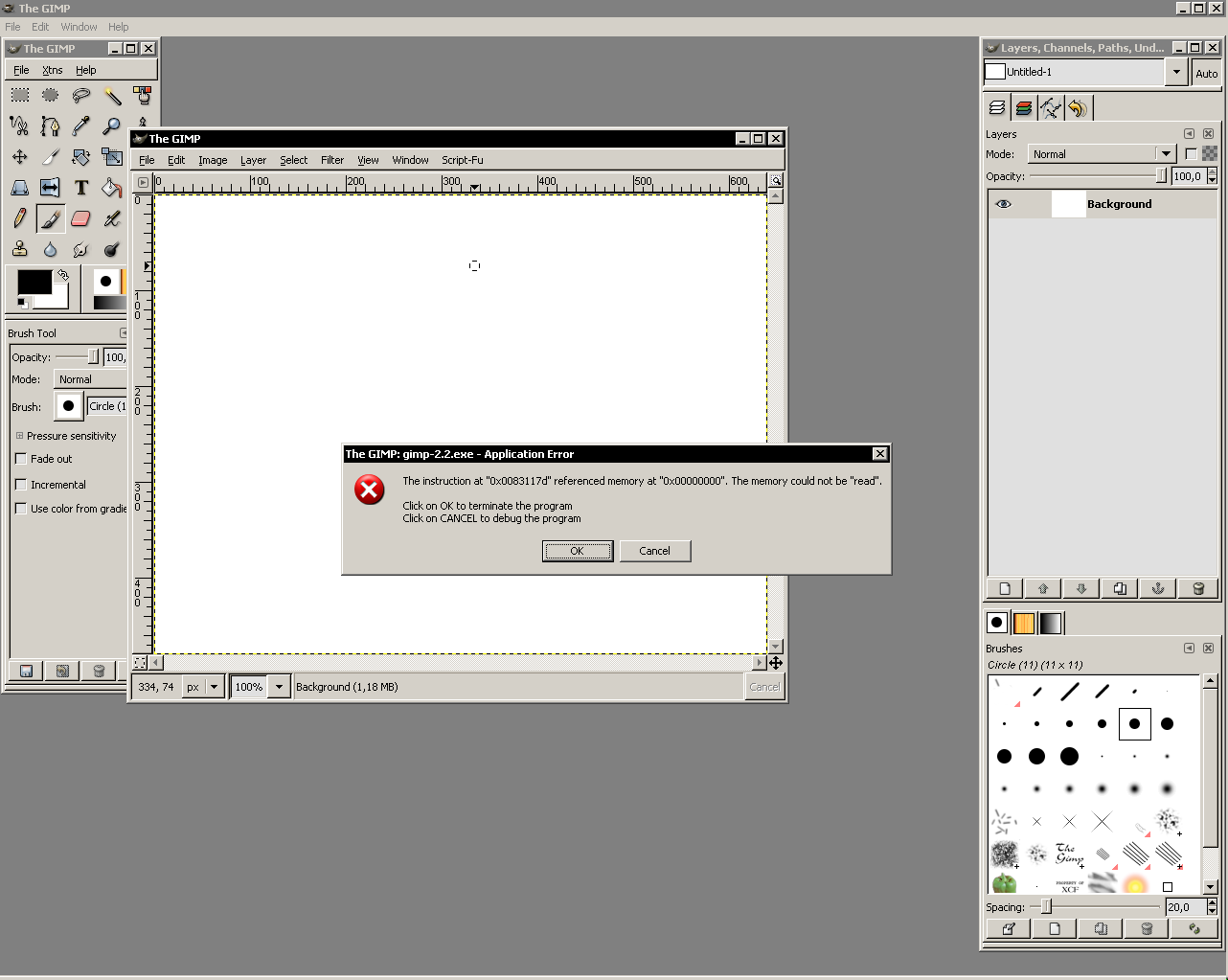Select the Dodge/Burn tool
The height and width of the screenshot is (980, 1228).
click(112, 249)
